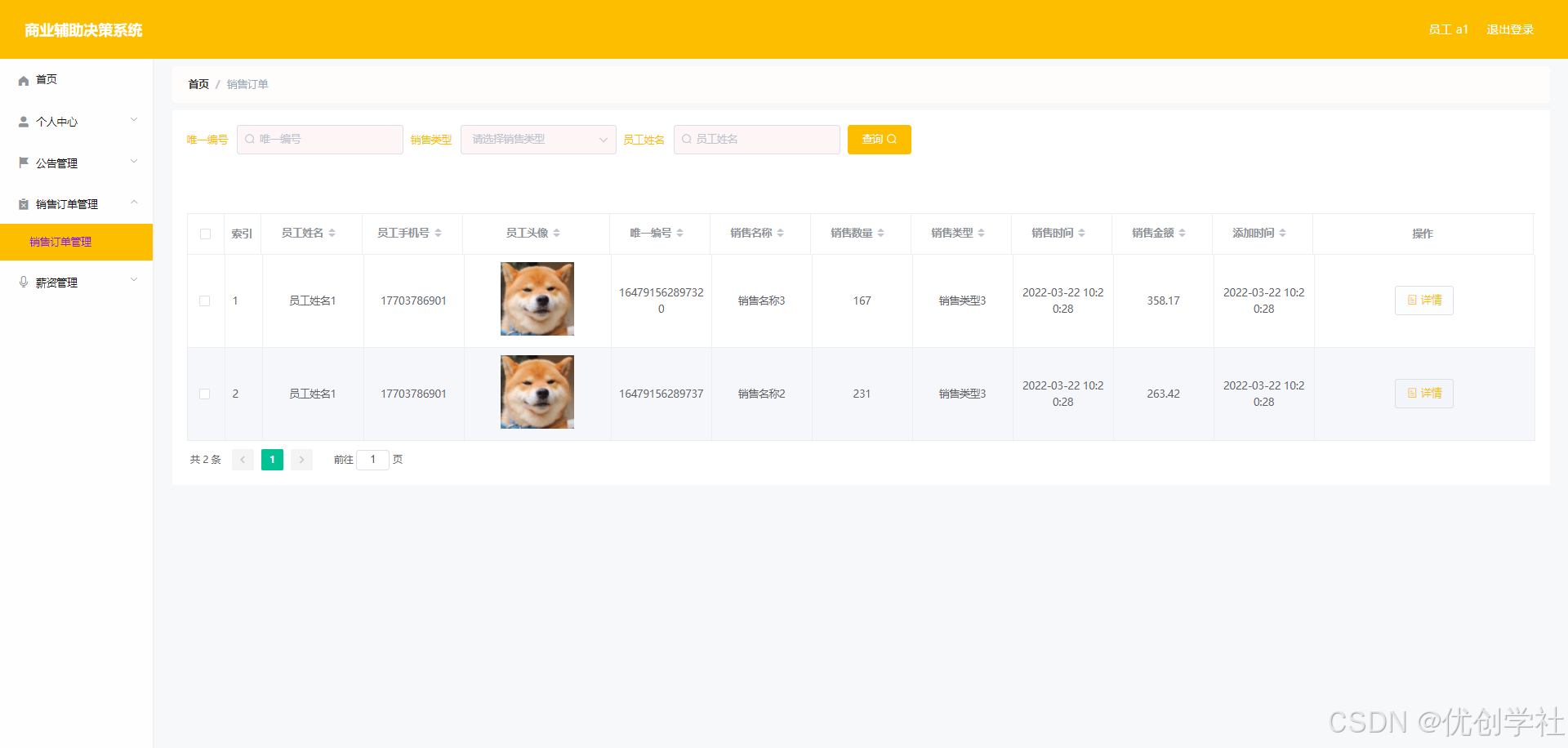Viewport: 1568px width, 748px height.
Task: Click 退出登录 in the top bar
Action: coord(1510,29)
